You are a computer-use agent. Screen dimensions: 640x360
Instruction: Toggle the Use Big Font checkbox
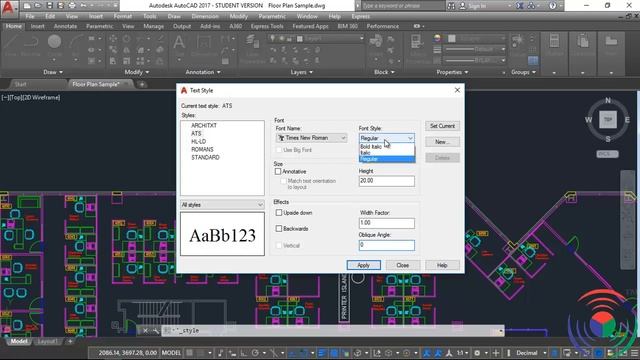tap(279, 150)
